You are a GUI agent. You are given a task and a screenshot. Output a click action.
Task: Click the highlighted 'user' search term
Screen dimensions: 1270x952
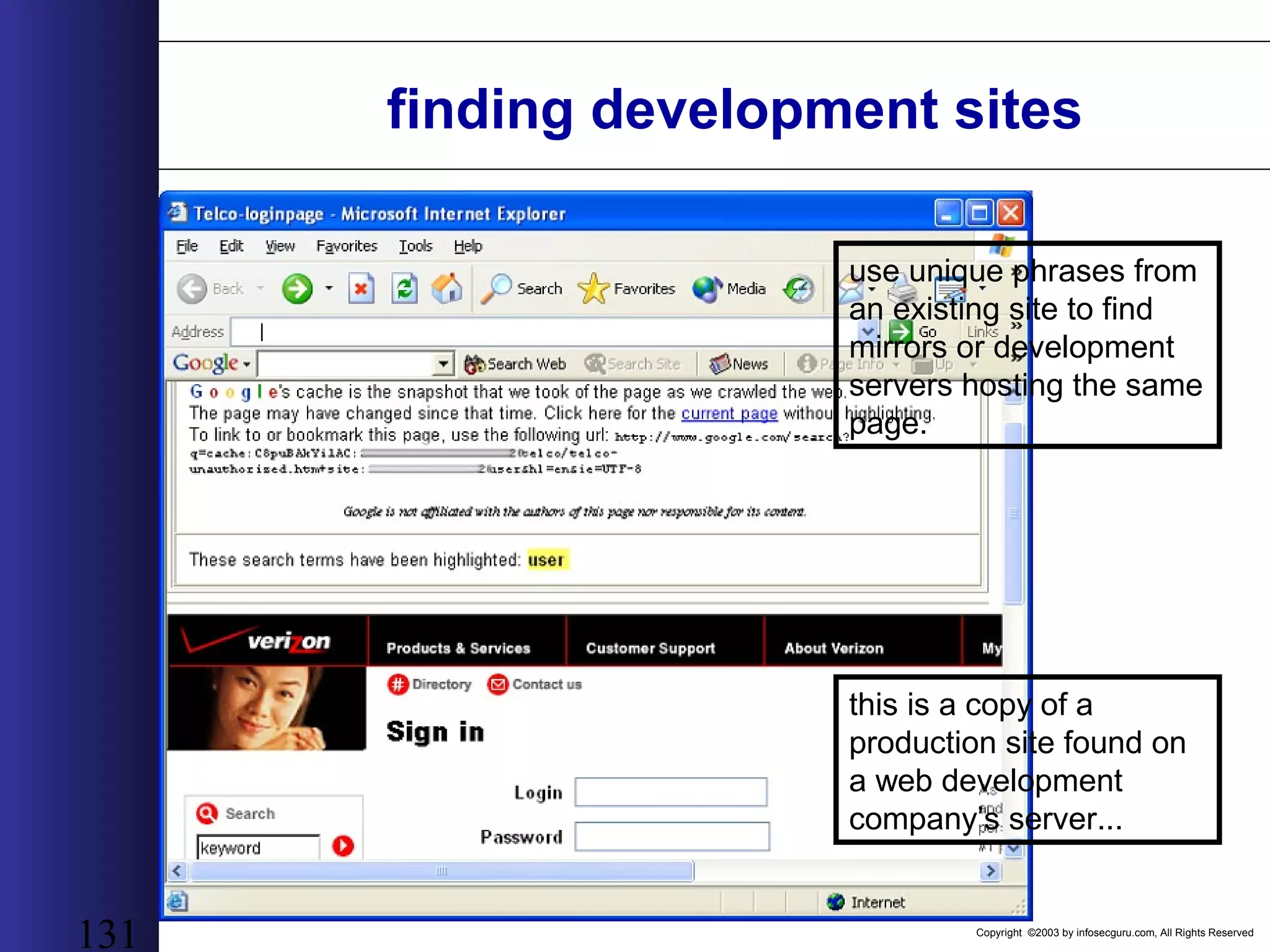tap(546, 560)
